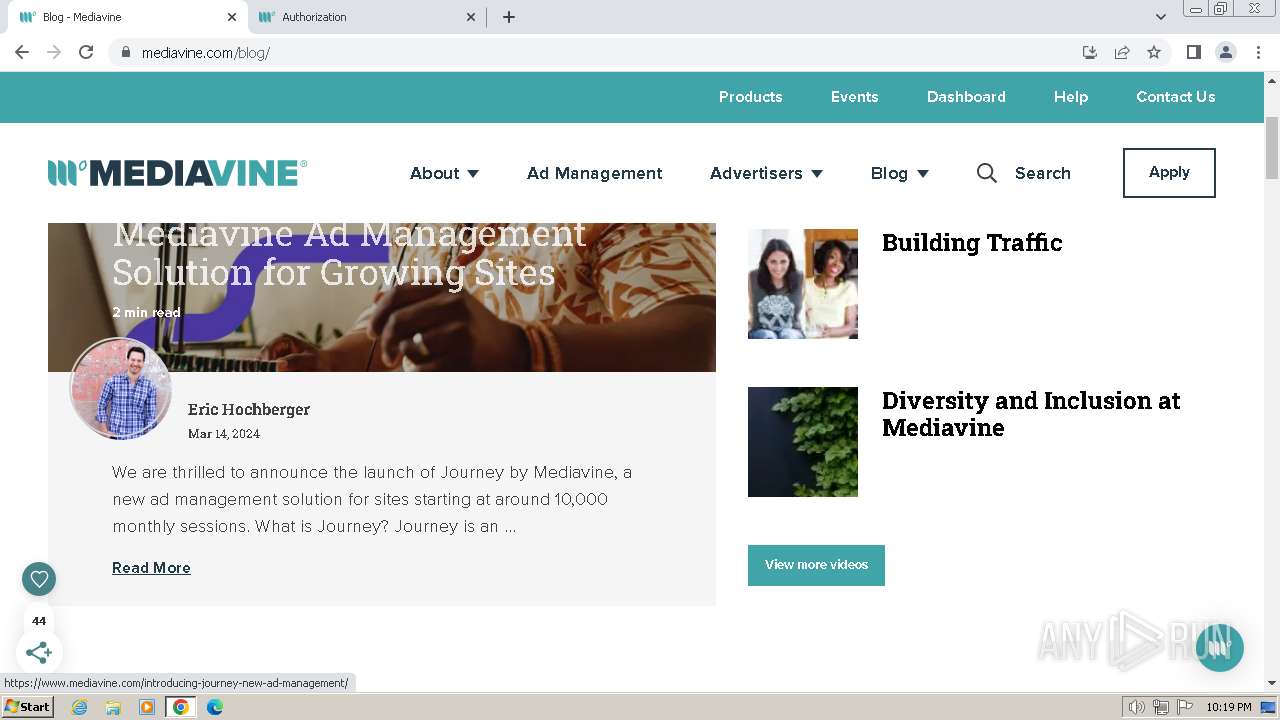Viewport: 1280px width, 720px height.
Task: Open Ad Management page
Action: (x=594, y=173)
